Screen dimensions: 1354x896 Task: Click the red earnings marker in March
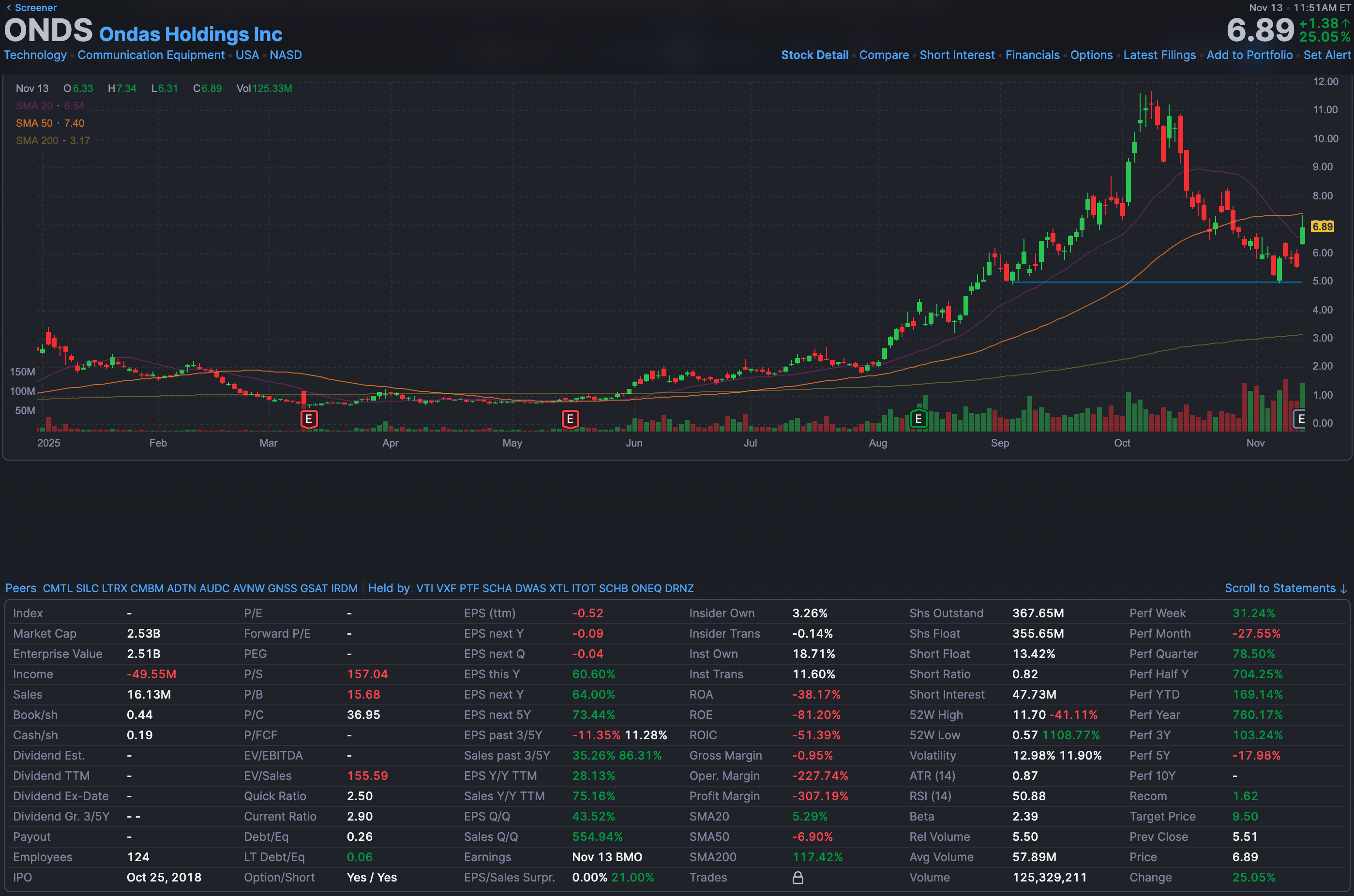pyautogui.click(x=309, y=419)
